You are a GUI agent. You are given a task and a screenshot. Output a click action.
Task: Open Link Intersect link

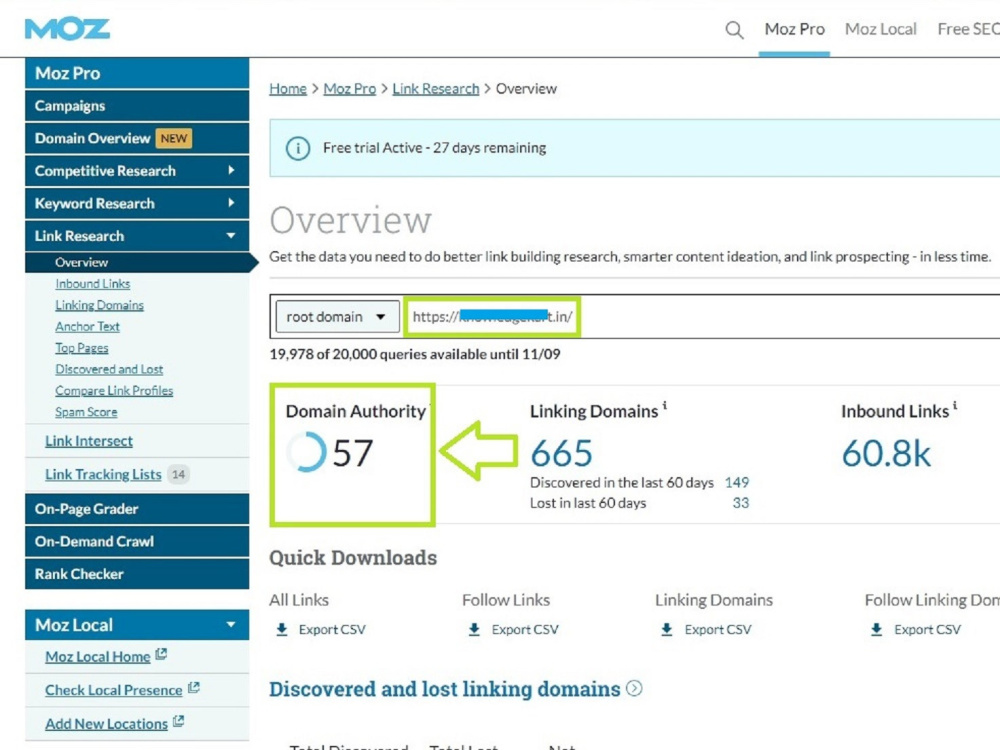click(89, 441)
